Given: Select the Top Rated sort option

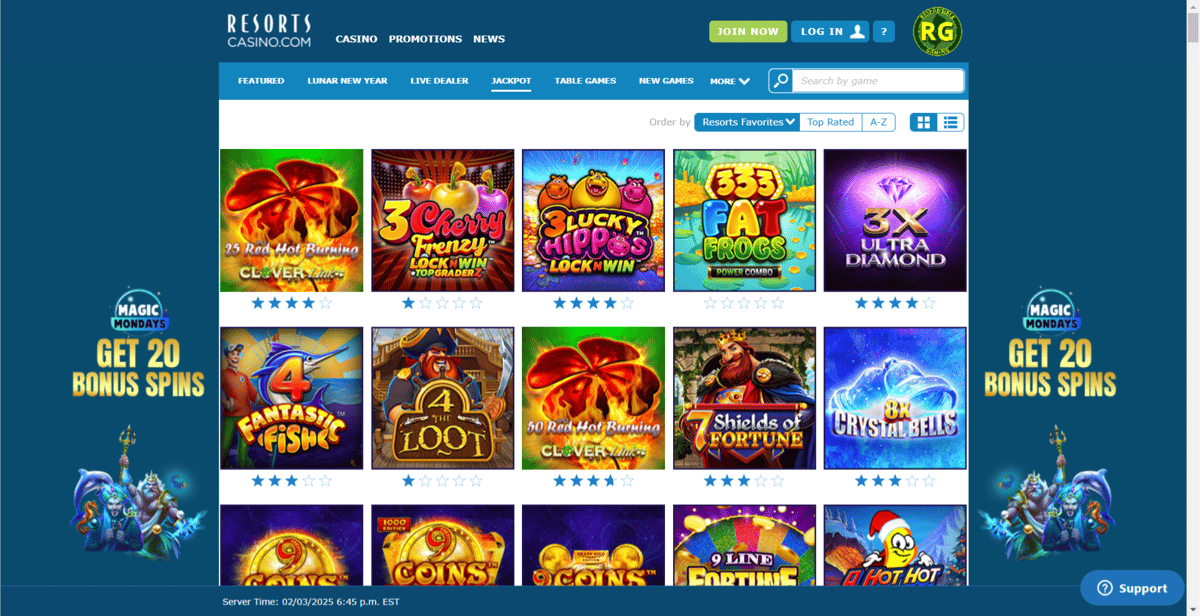Looking at the screenshot, I should 831,122.
